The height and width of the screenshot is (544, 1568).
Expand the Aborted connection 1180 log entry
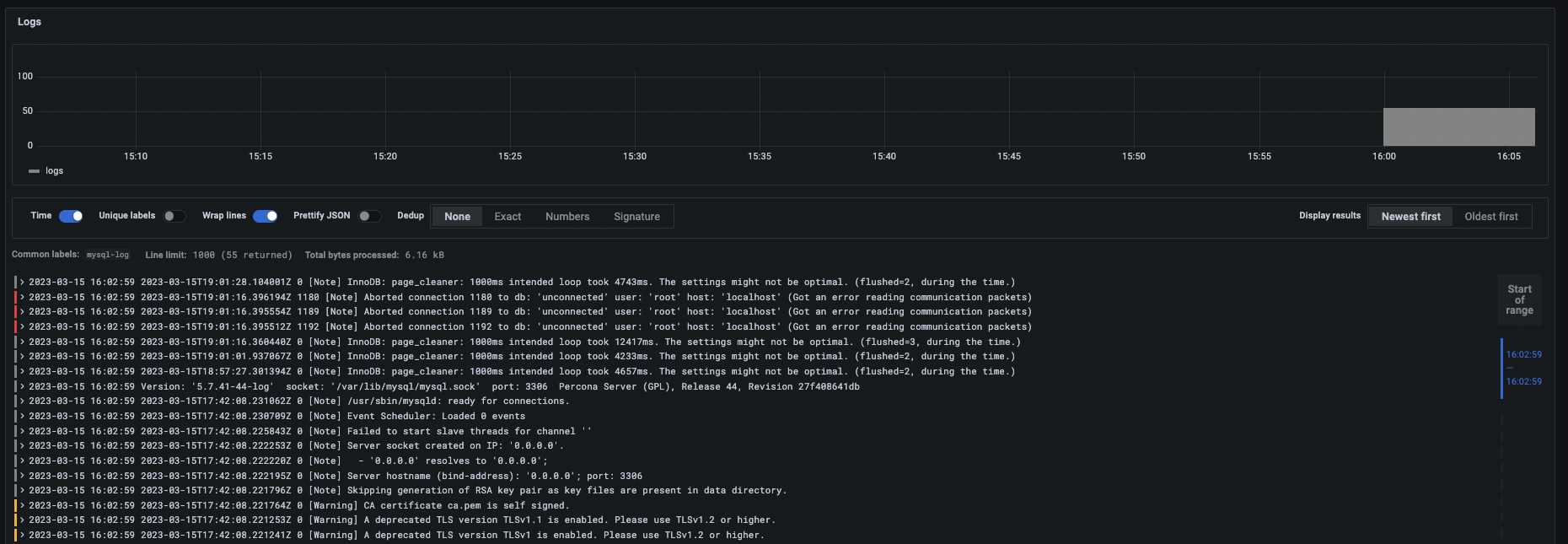[23, 298]
